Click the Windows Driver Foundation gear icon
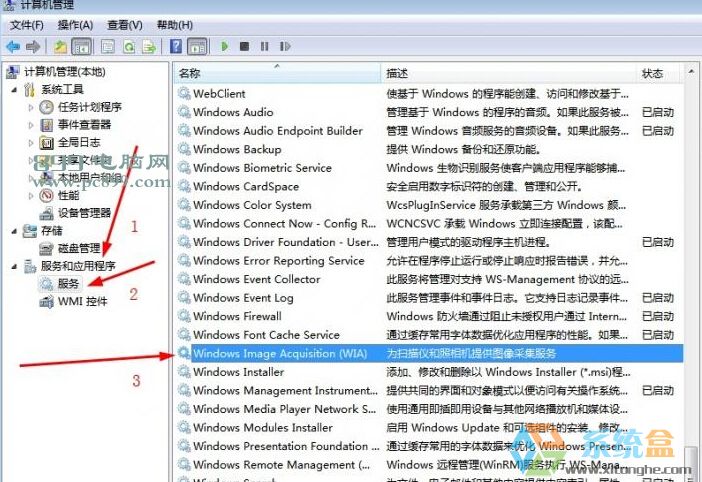This screenshot has height=482, width=702. pyautogui.click(x=184, y=242)
